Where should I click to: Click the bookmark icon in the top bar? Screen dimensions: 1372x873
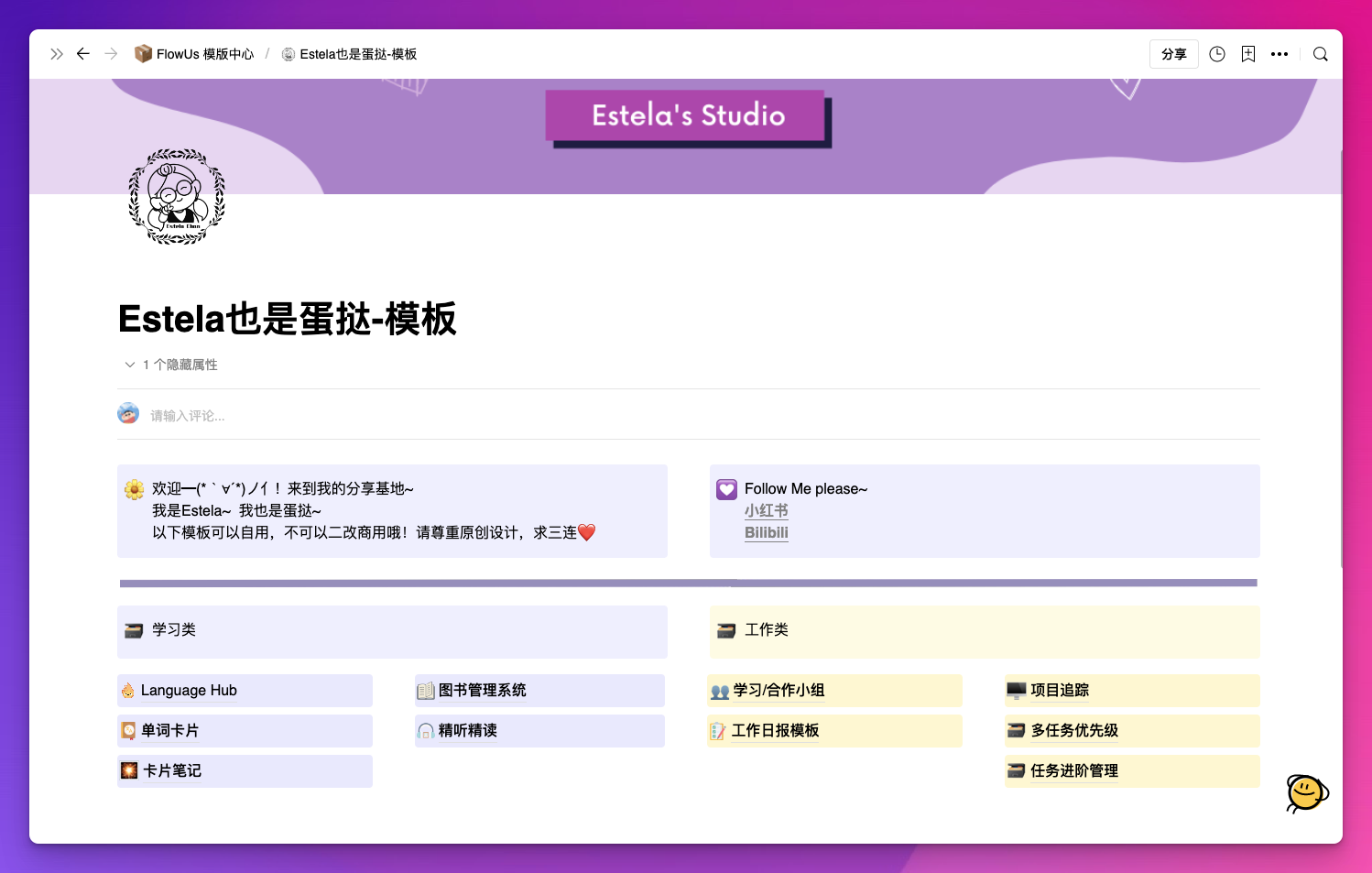coord(1247,54)
